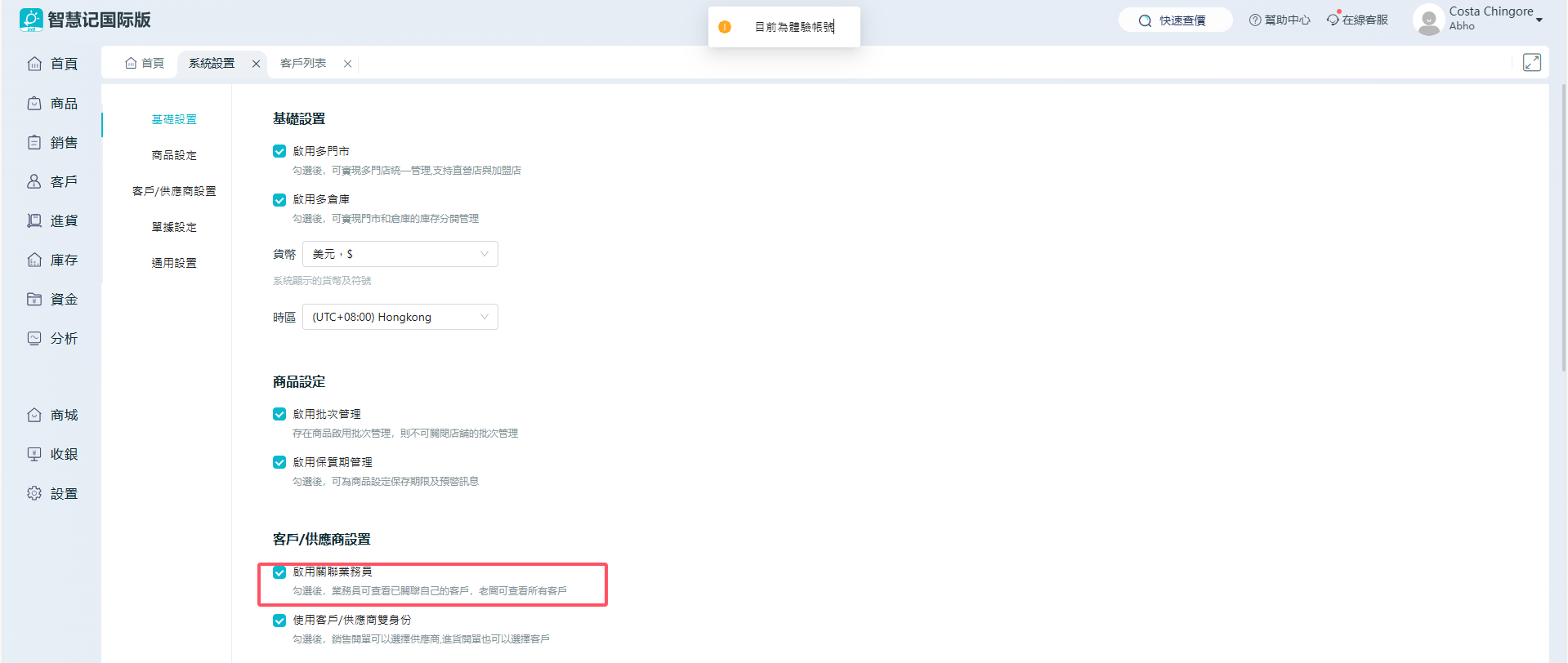Close the 系統設置 tab
The image size is (1568, 663).
tap(256, 64)
